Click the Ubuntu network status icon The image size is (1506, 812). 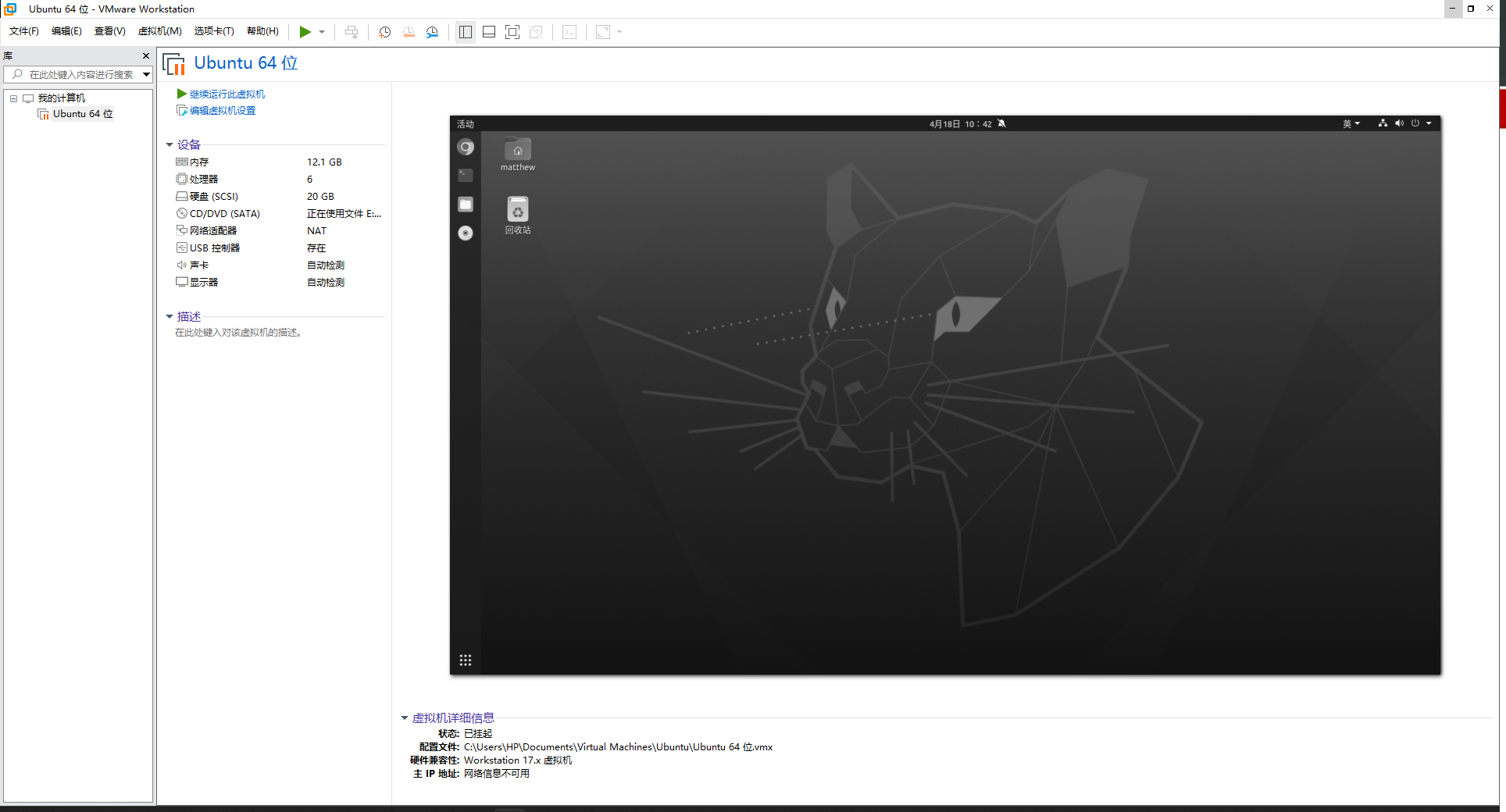(x=1383, y=123)
